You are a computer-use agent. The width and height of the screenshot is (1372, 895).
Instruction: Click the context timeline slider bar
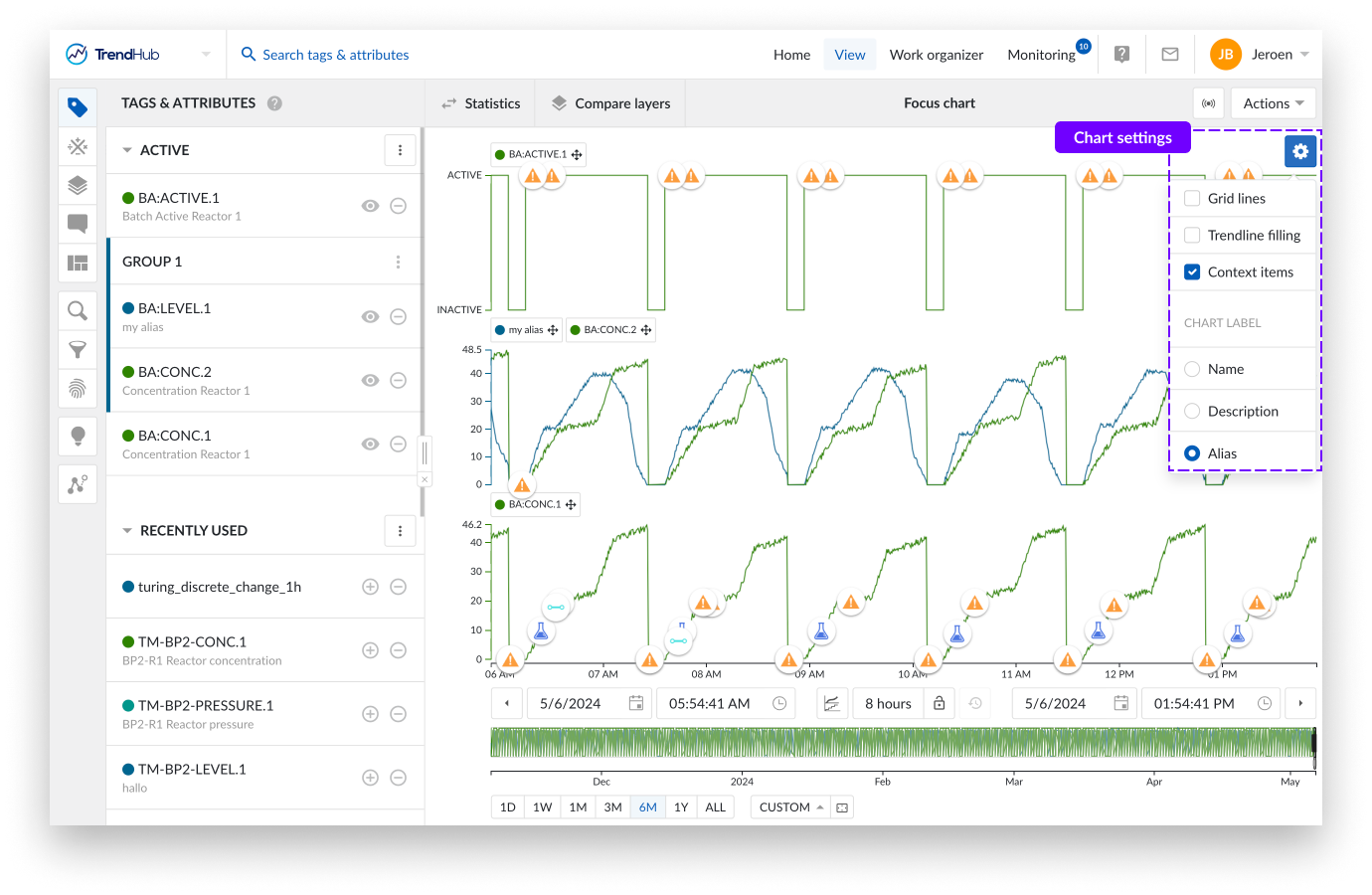click(x=902, y=743)
